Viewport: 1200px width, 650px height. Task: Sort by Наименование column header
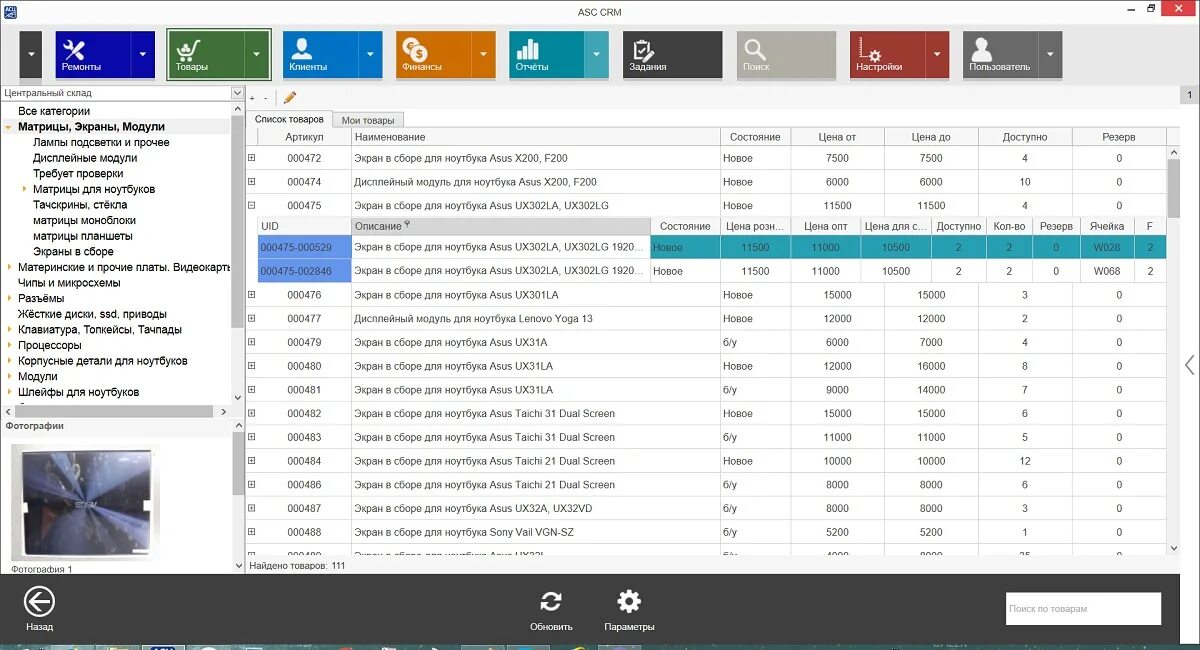coord(536,137)
